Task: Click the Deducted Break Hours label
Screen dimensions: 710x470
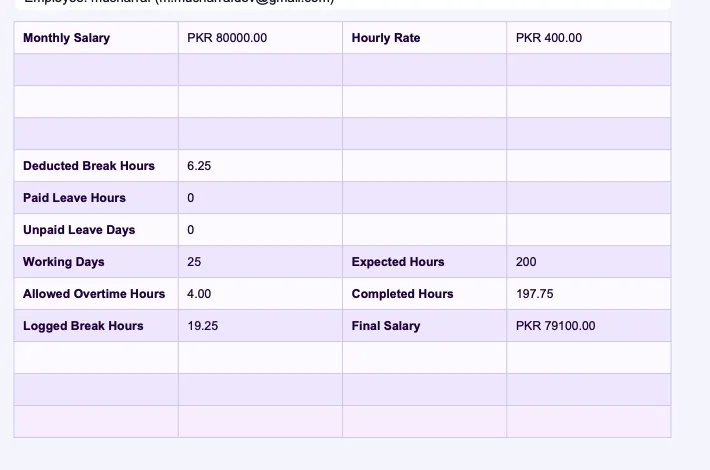Action: [x=89, y=166]
